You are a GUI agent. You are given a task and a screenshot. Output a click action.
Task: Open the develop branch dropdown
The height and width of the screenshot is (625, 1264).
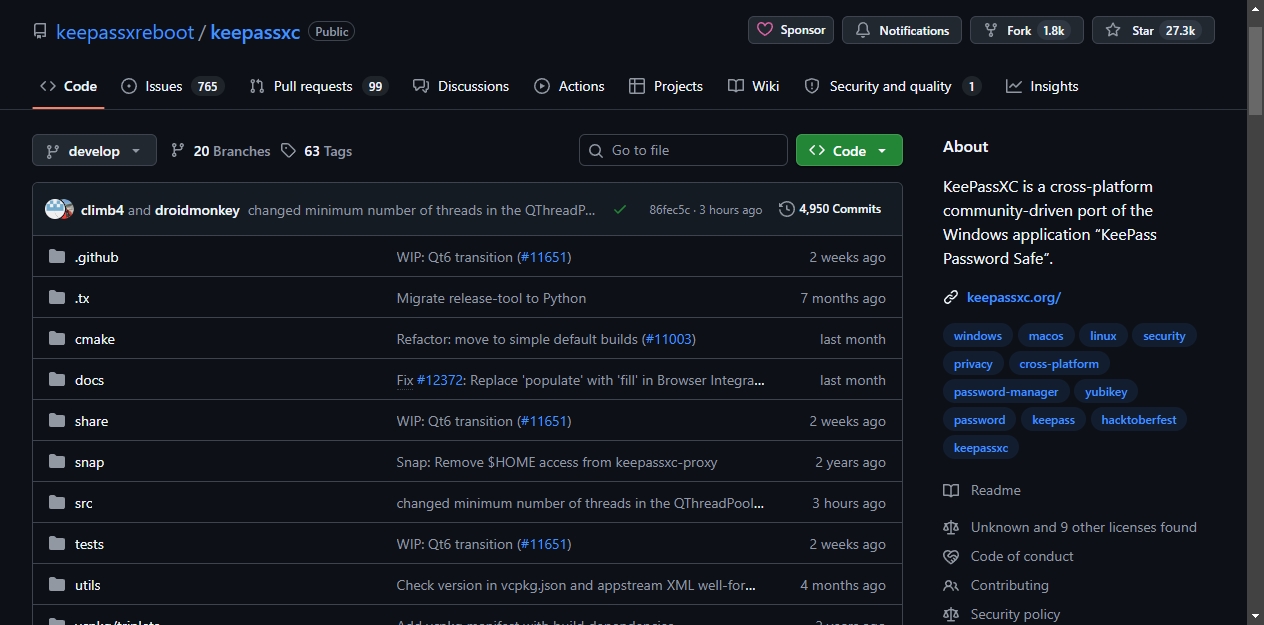point(94,150)
